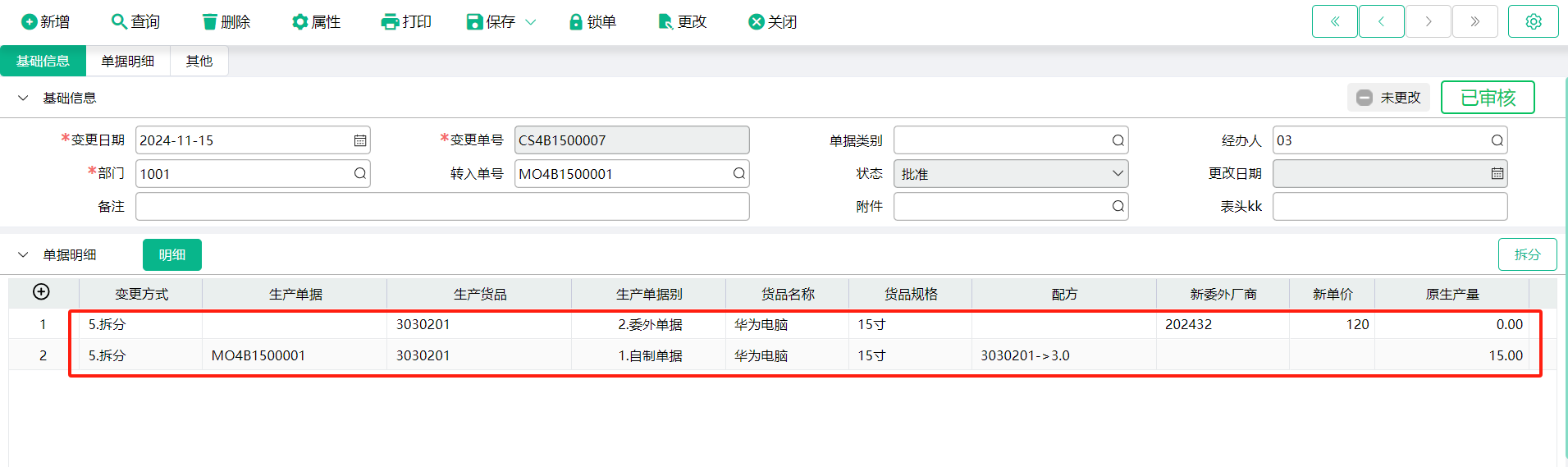Image resolution: width=1568 pixels, height=467 pixels.
Task: Collapse the 基础信息 section
Action: pyautogui.click(x=23, y=98)
